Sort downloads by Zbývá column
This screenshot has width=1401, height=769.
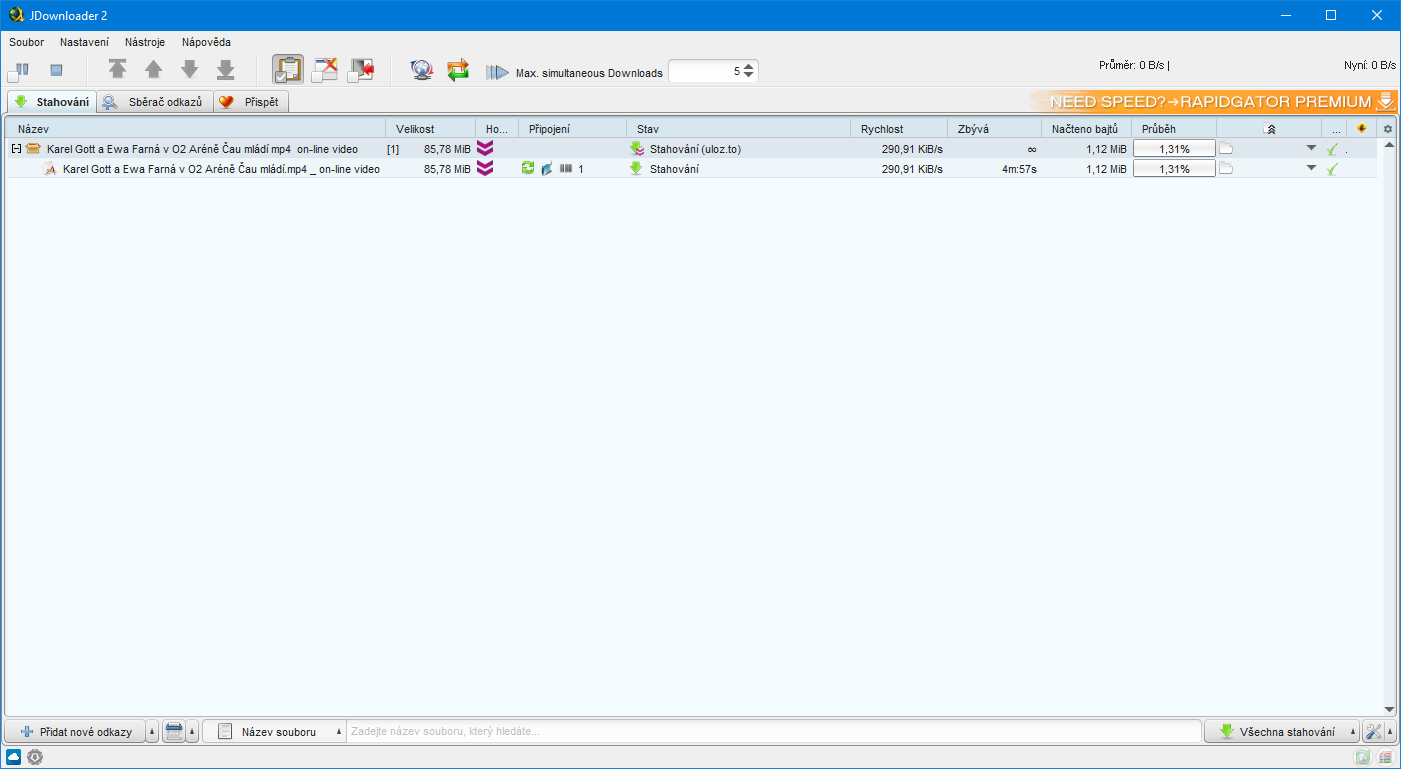(995, 129)
